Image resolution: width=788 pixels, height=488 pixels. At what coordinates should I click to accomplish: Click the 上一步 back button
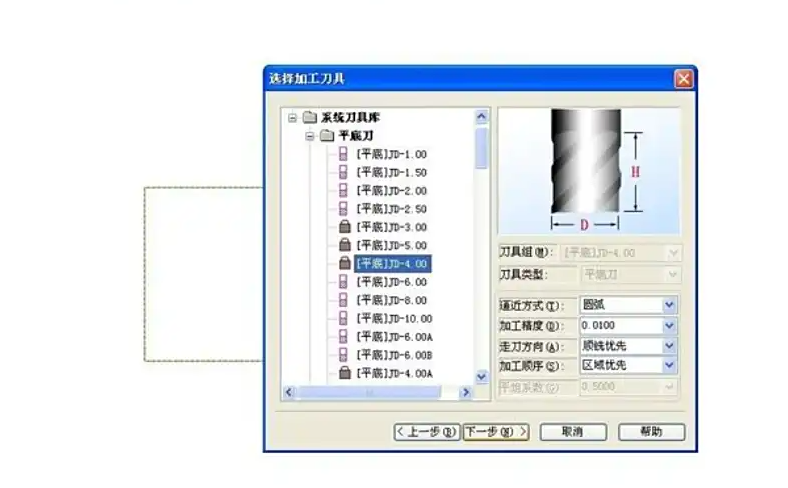click(x=427, y=432)
